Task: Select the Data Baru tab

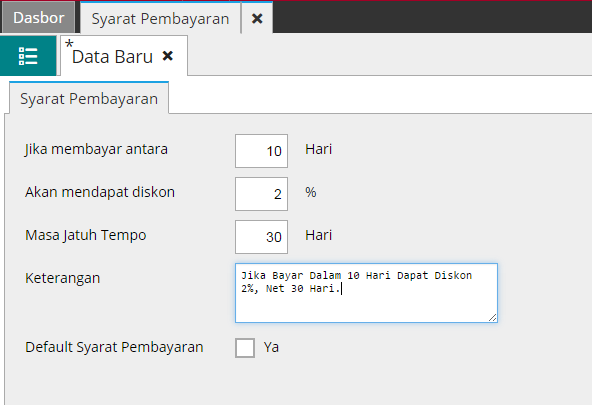Action: coord(113,57)
